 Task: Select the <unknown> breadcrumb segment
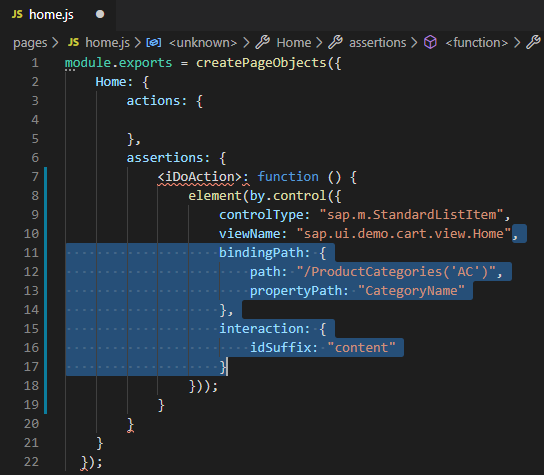pyautogui.click(x=203, y=43)
